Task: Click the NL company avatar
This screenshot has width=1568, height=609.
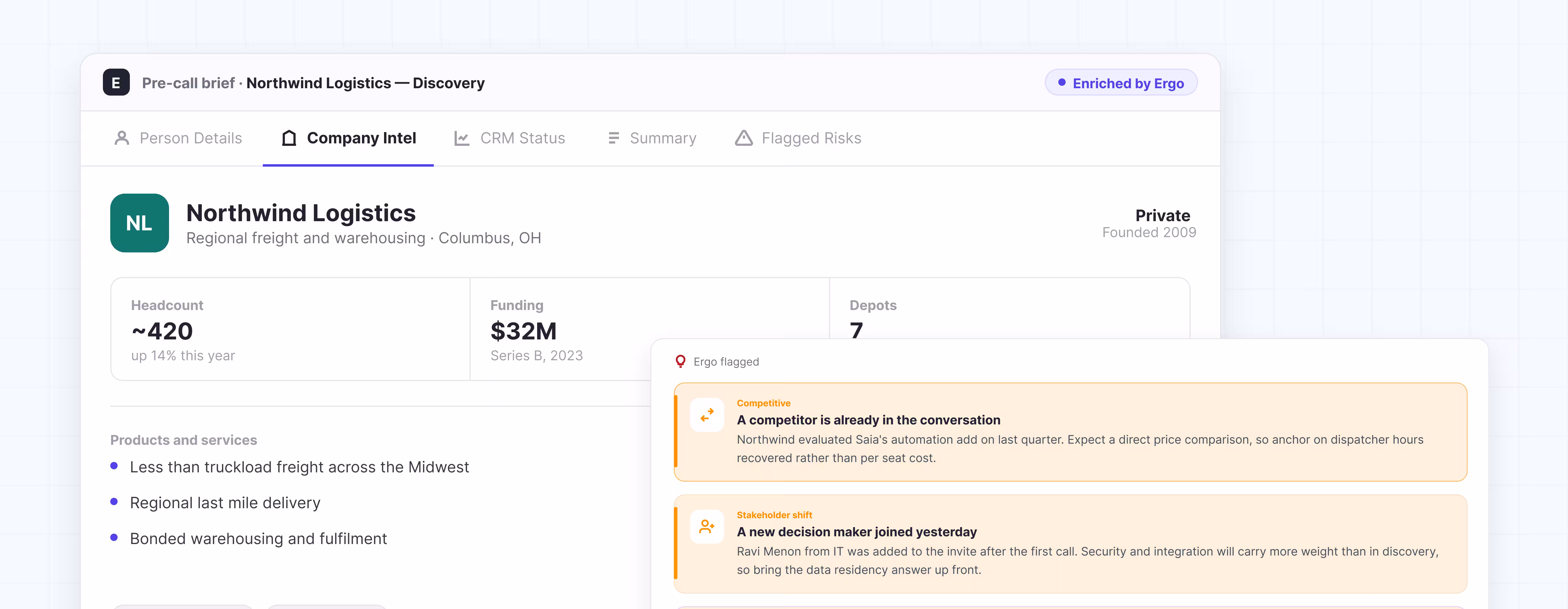Action: pyautogui.click(x=139, y=223)
